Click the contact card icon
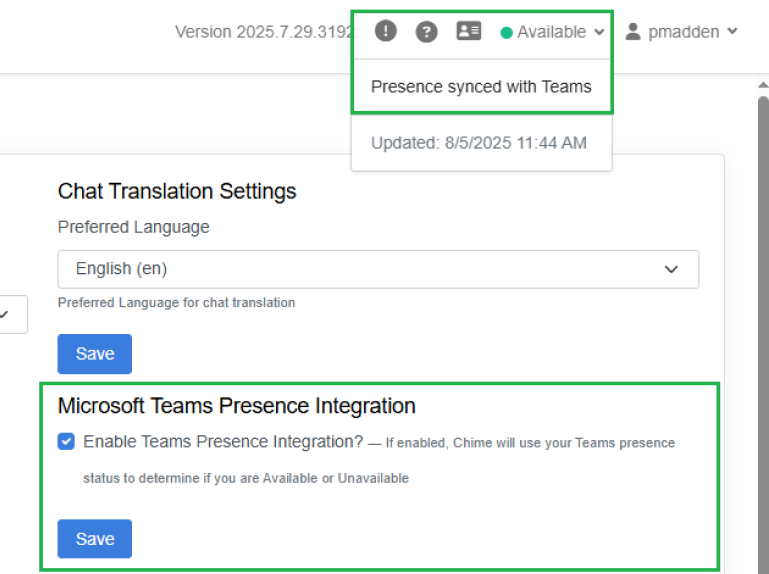Image resolution: width=769 pixels, height=574 pixels. [x=468, y=31]
